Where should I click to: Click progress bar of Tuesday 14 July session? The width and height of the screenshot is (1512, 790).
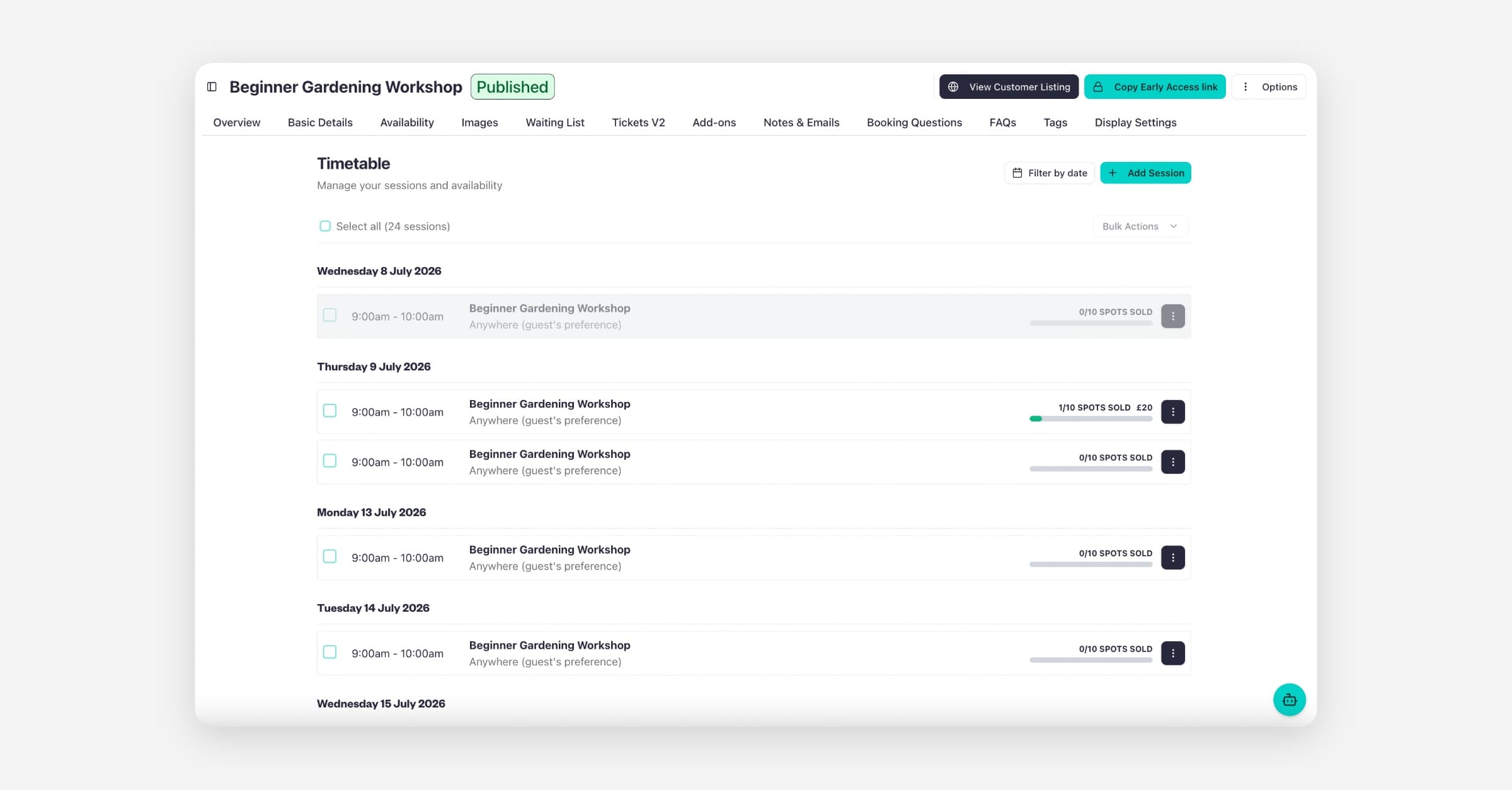point(1091,660)
